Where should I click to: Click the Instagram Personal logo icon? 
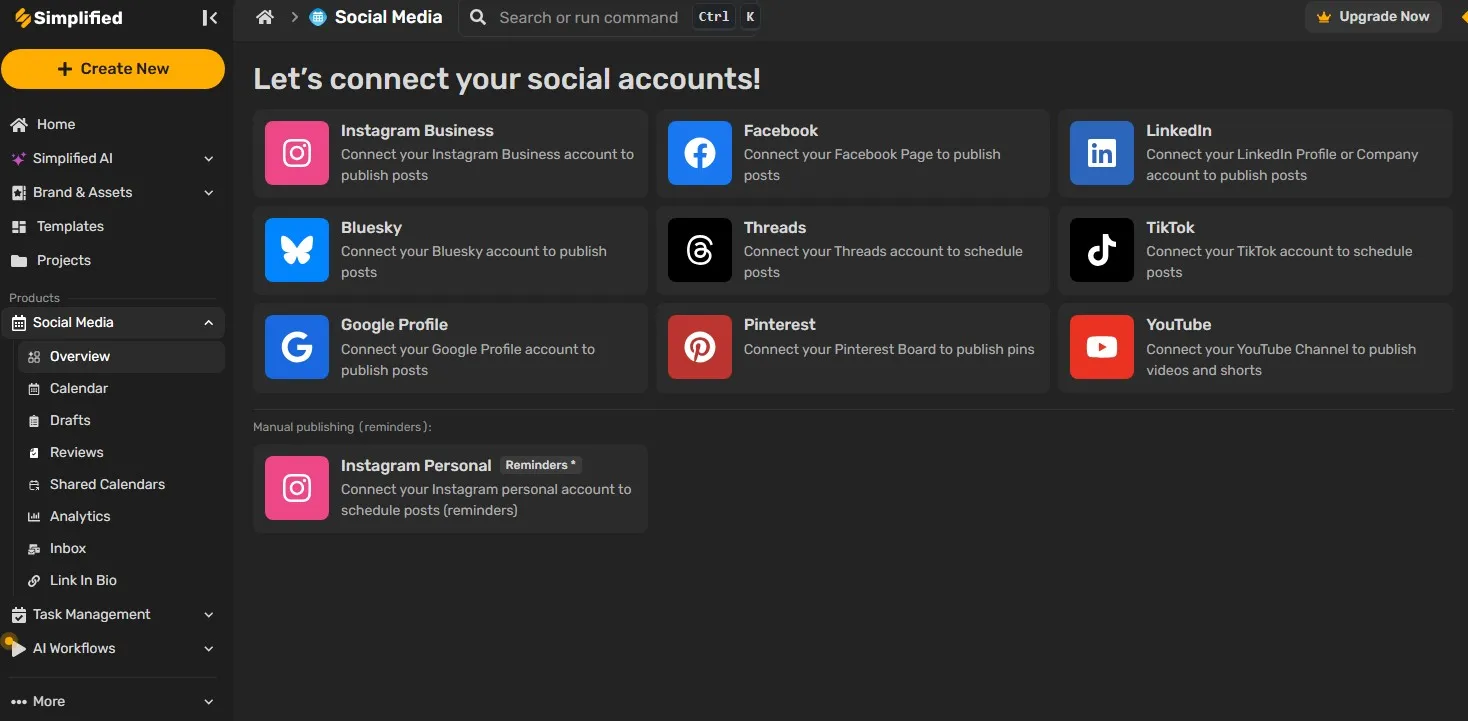(297, 488)
